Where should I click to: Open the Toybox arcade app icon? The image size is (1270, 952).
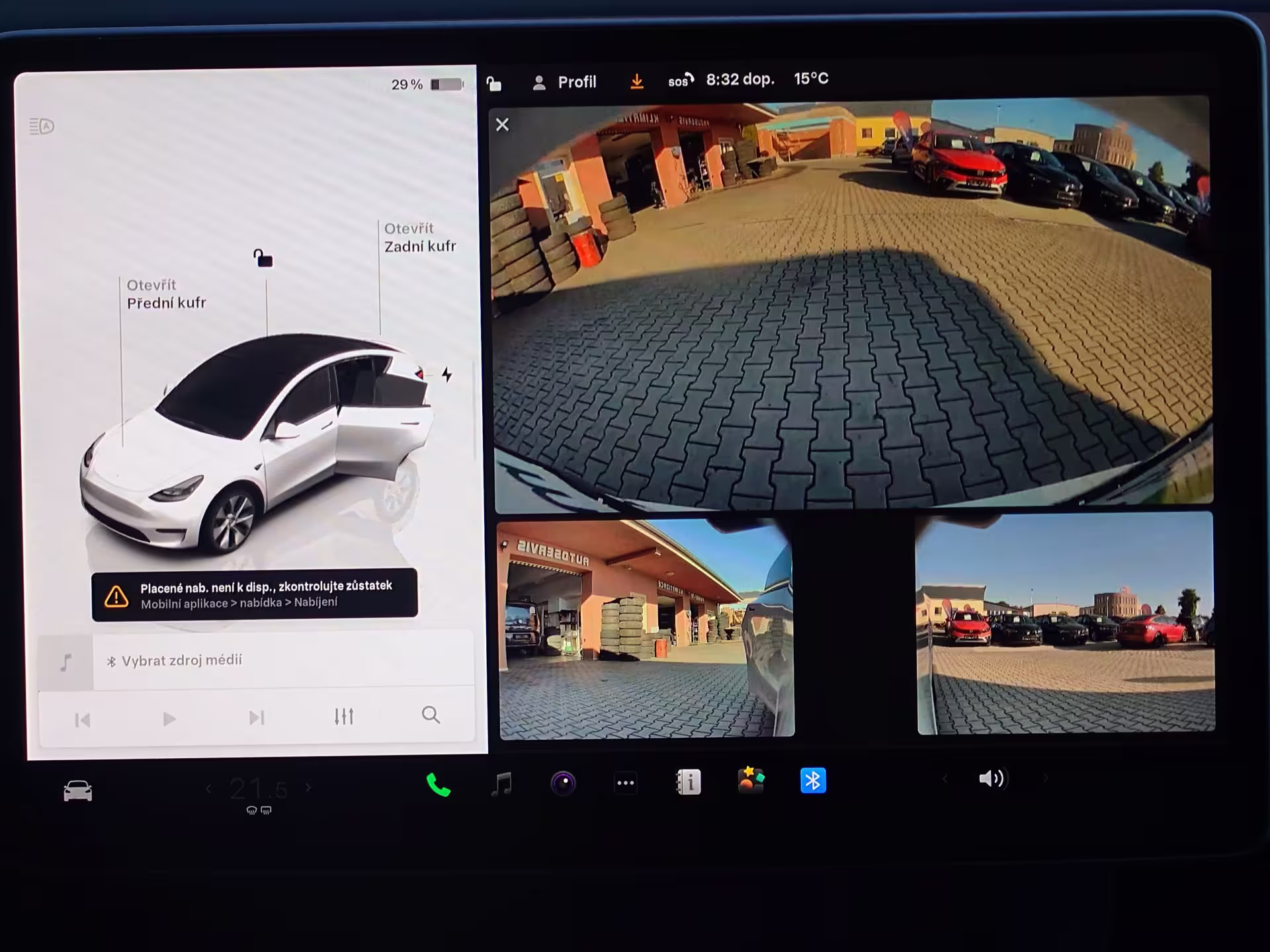[751, 780]
